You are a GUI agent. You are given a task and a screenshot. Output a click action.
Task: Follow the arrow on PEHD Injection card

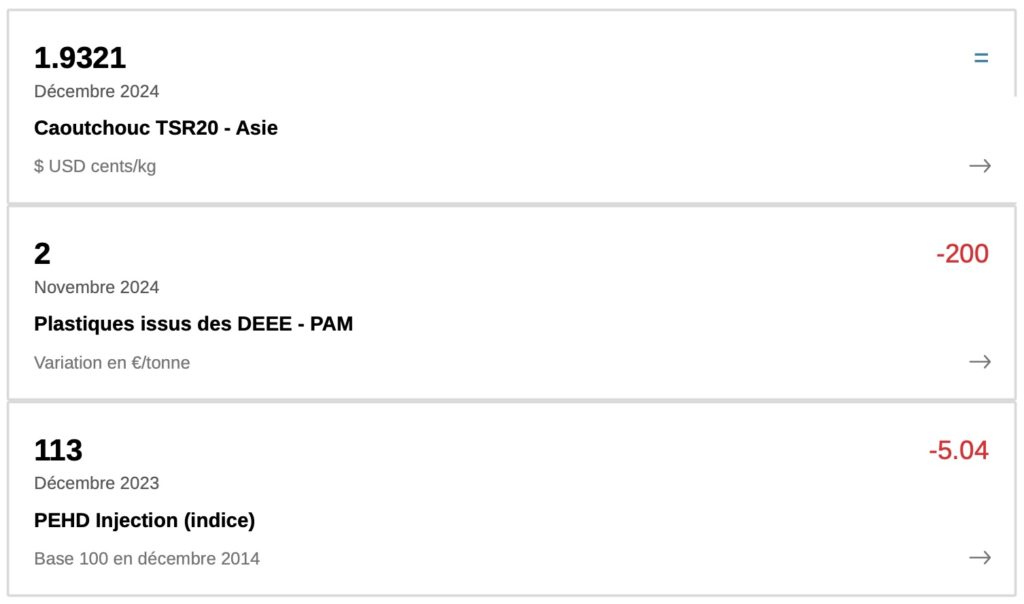click(979, 558)
